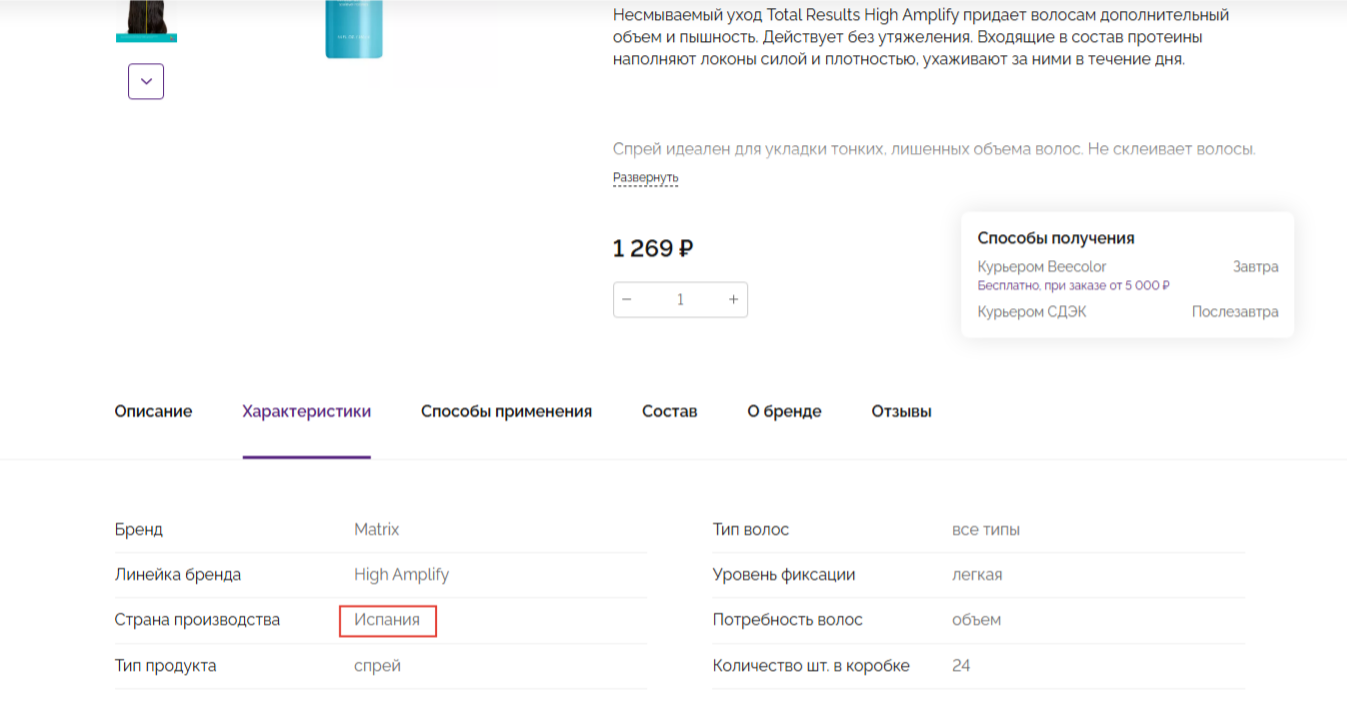
Task: Decrease quantity with the minus button
Action: pos(627,300)
